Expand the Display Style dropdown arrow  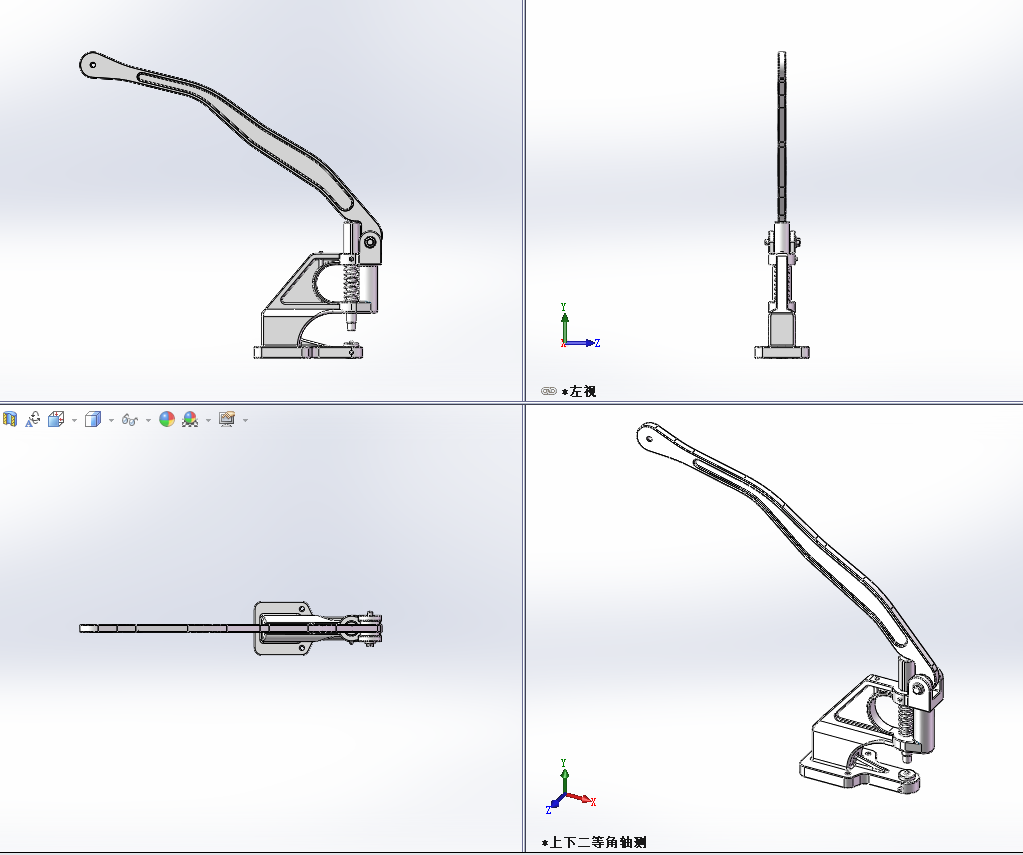pos(112,420)
